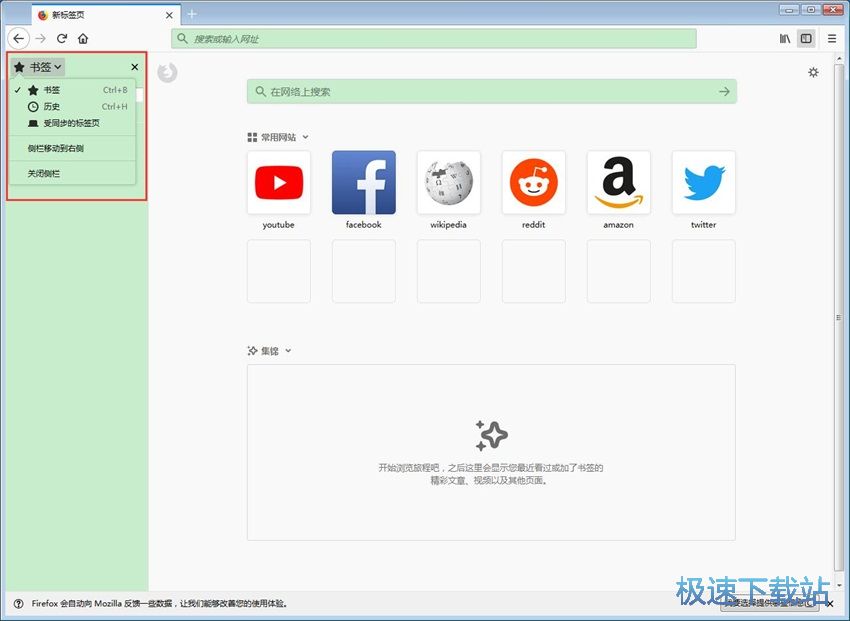
Task: Click the address bar search magnifier
Action: pyautogui.click(x=183, y=38)
